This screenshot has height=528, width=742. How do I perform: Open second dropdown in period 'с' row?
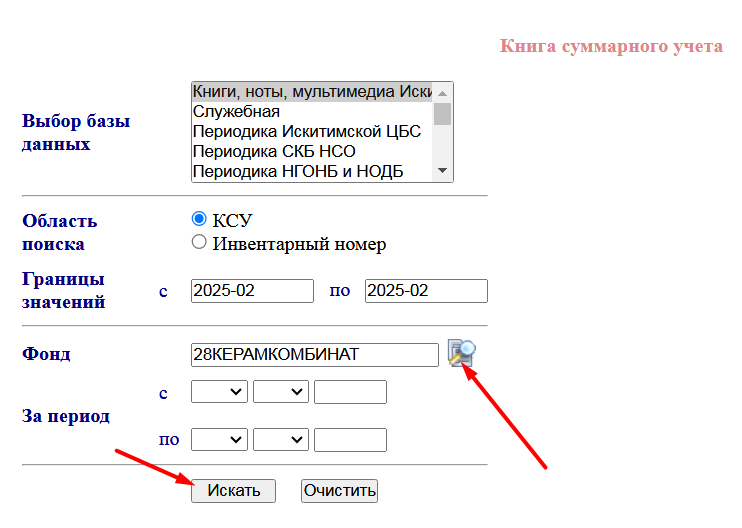(281, 392)
